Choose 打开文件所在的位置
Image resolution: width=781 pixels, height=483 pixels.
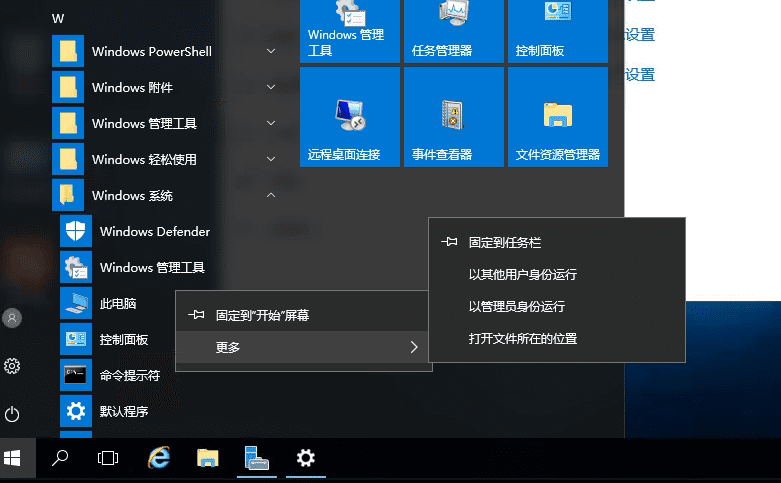(557, 339)
